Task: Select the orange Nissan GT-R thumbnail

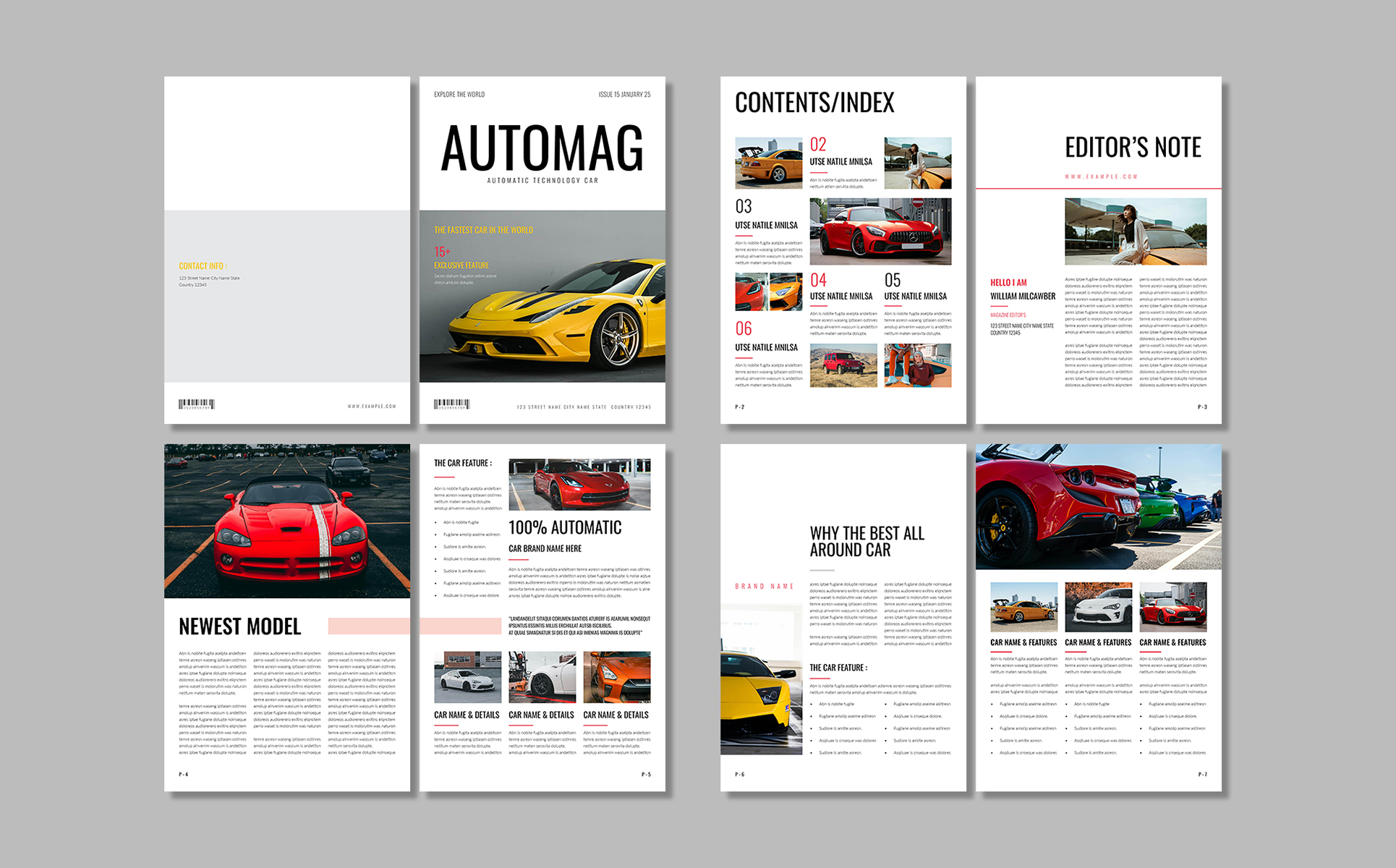Action: tap(616, 677)
